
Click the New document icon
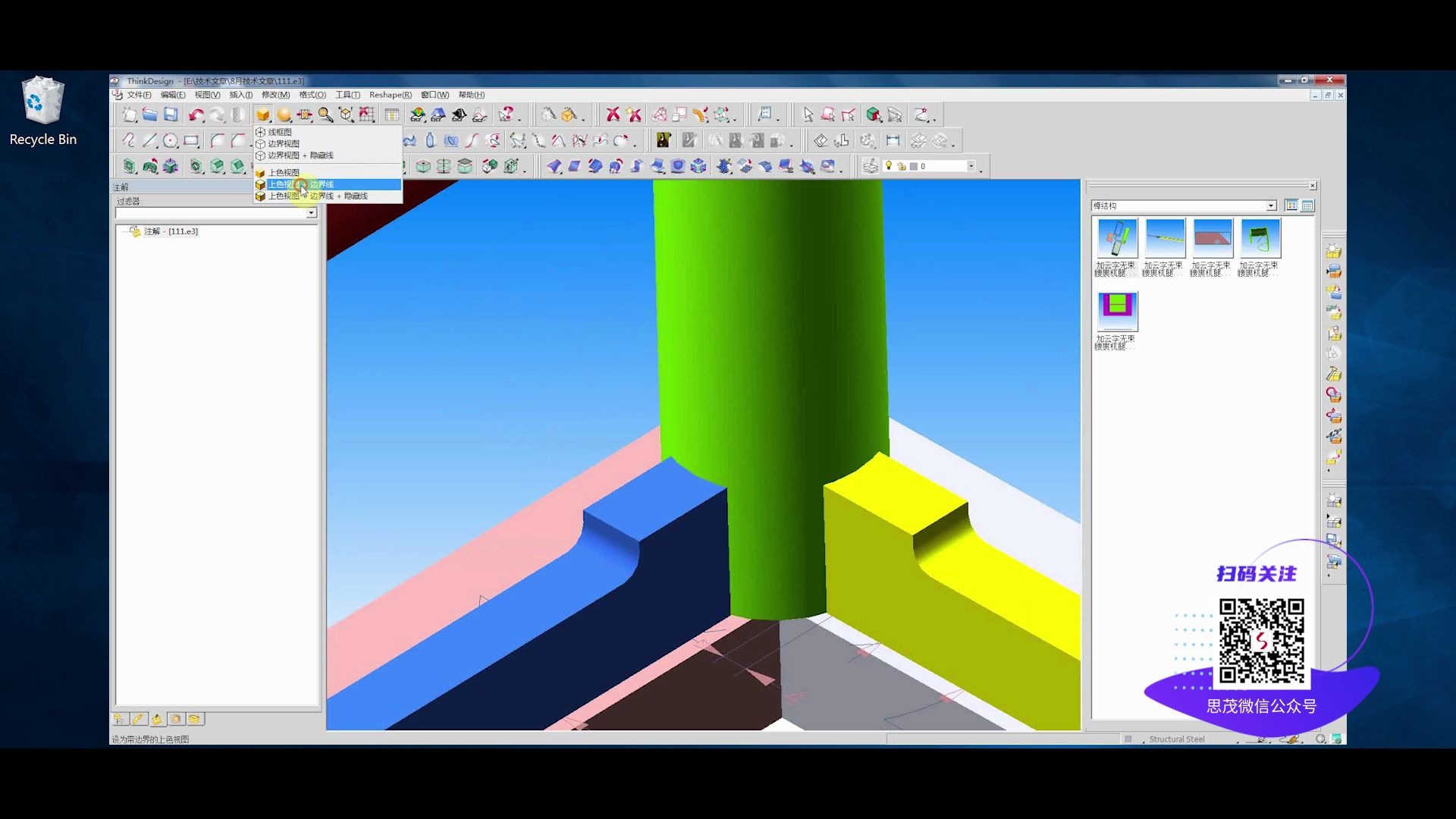pos(130,115)
